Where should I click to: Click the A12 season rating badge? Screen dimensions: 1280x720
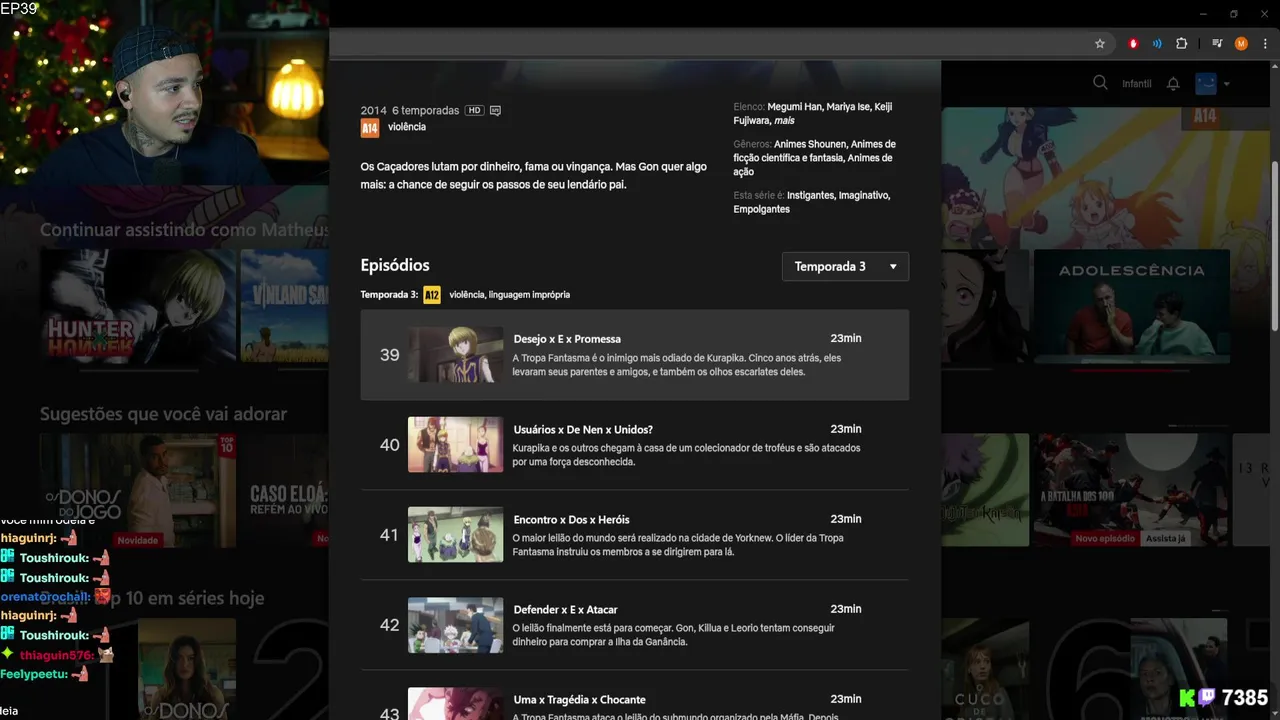(432, 295)
